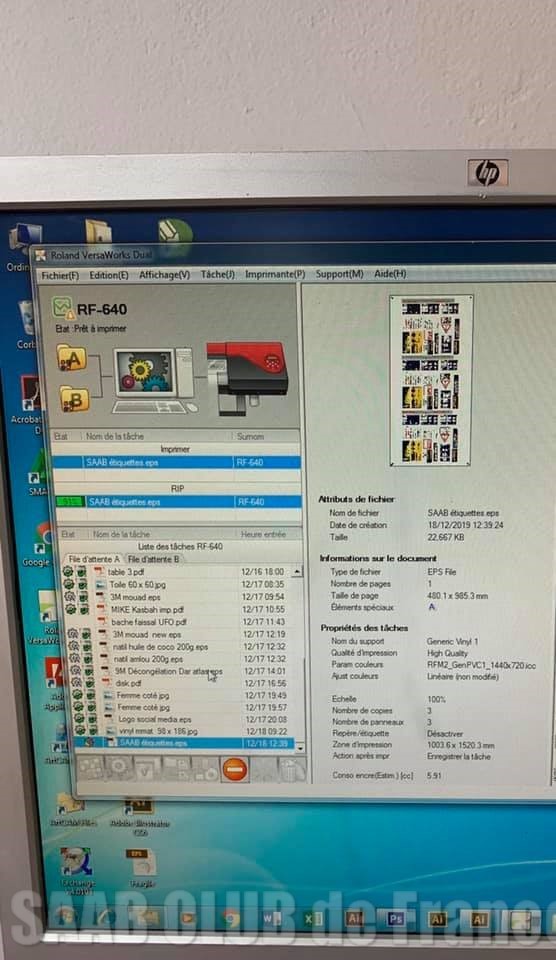556x960 pixels.
Task: Click scroll down arrow of job list
Action: 299,747
